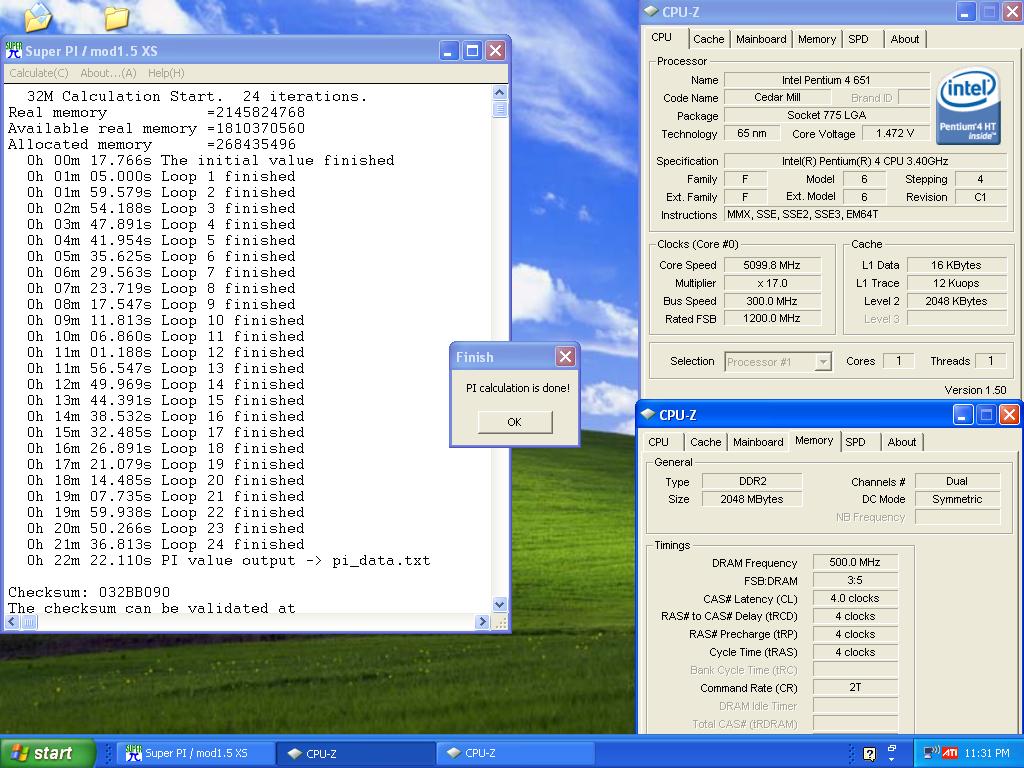
Task: Click the "Loop 24 finished" line
Action: pos(165,545)
